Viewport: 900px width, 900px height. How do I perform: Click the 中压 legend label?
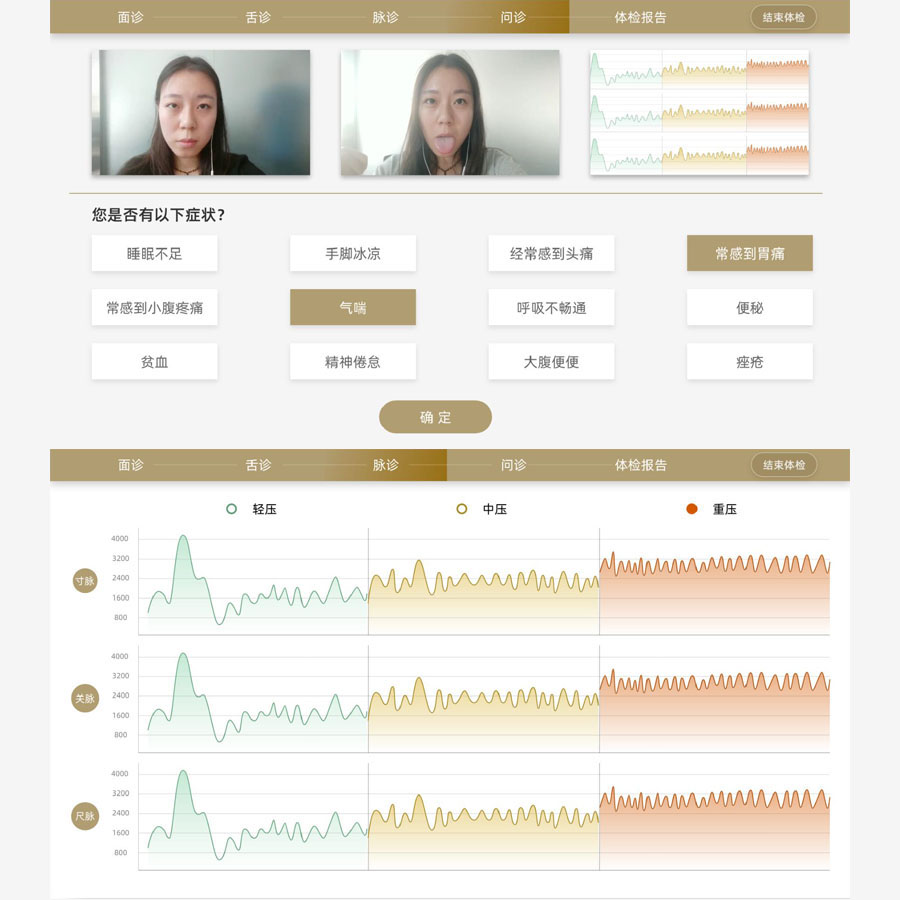coord(495,509)
